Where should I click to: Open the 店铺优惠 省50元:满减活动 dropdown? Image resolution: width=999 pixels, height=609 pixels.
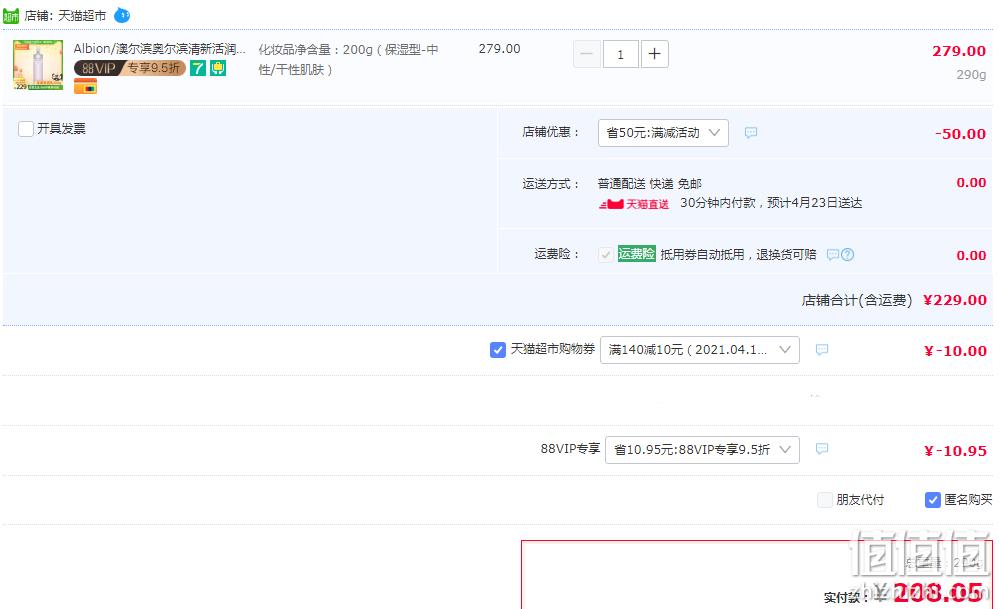(x=663, y=133)
